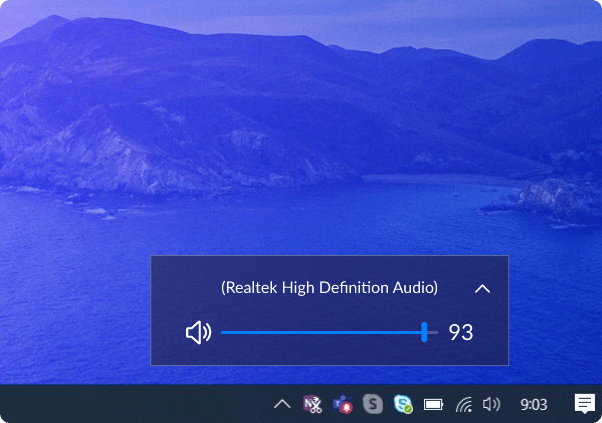The width and height of the screenshot is (602, 423).
Task: Mute the speaker using the flyout speaker icon
Action: point(198,333)
